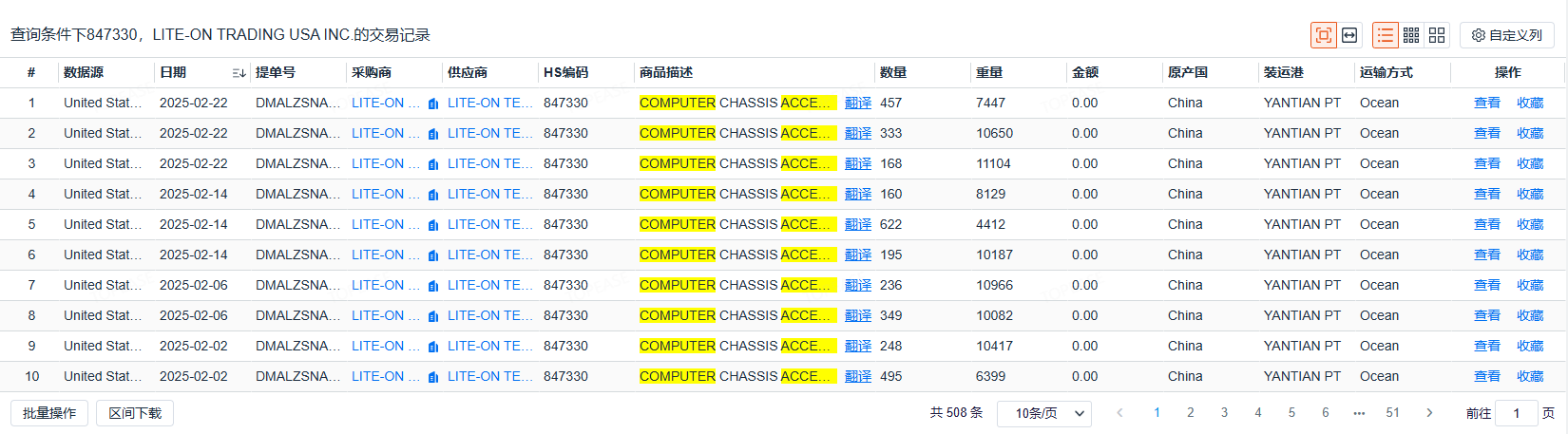Click 翻译 to translate row 3 description
Screen dimensions: 1568x434
[858, 164]
